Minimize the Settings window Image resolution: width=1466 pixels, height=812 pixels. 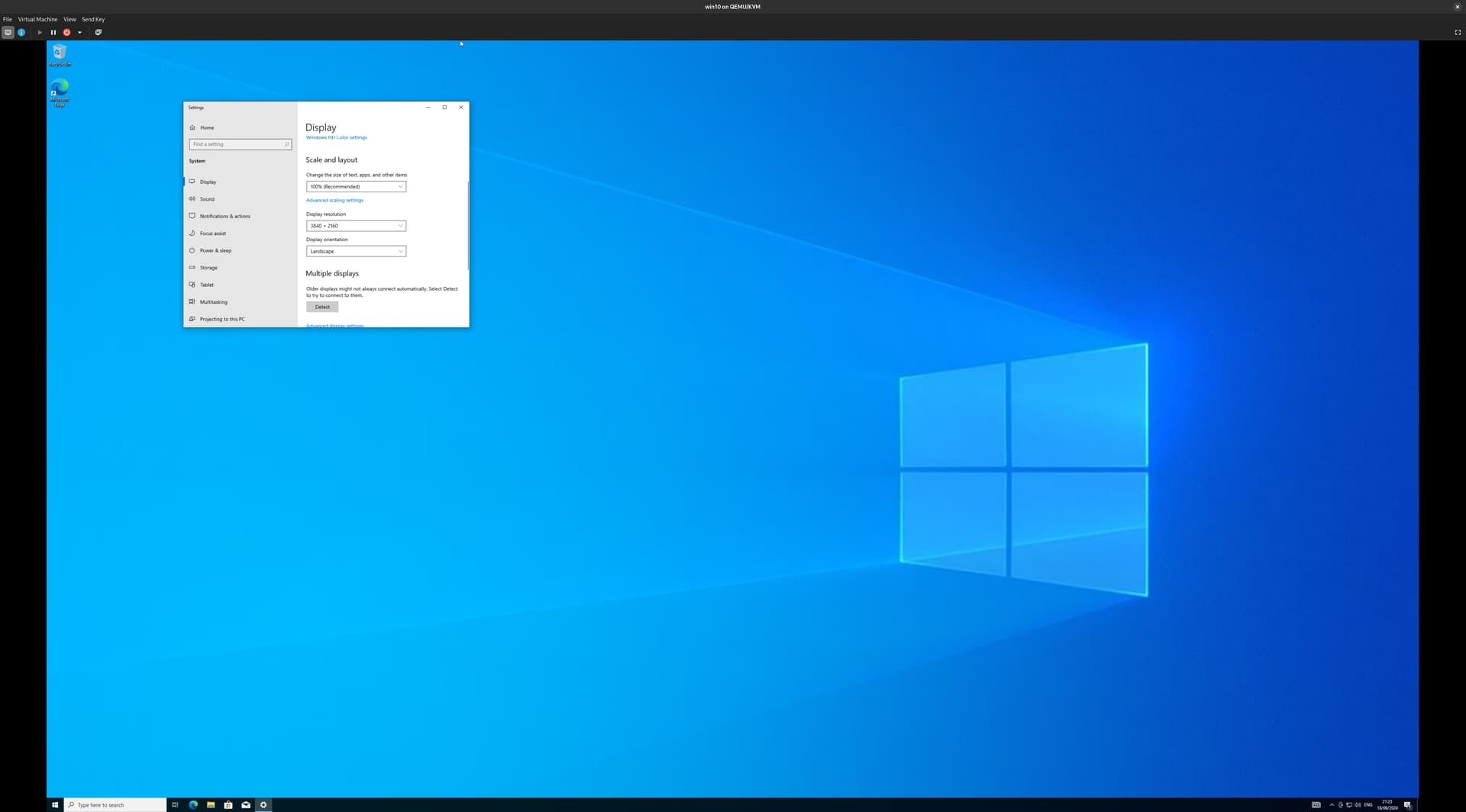[x=428, y=108]
